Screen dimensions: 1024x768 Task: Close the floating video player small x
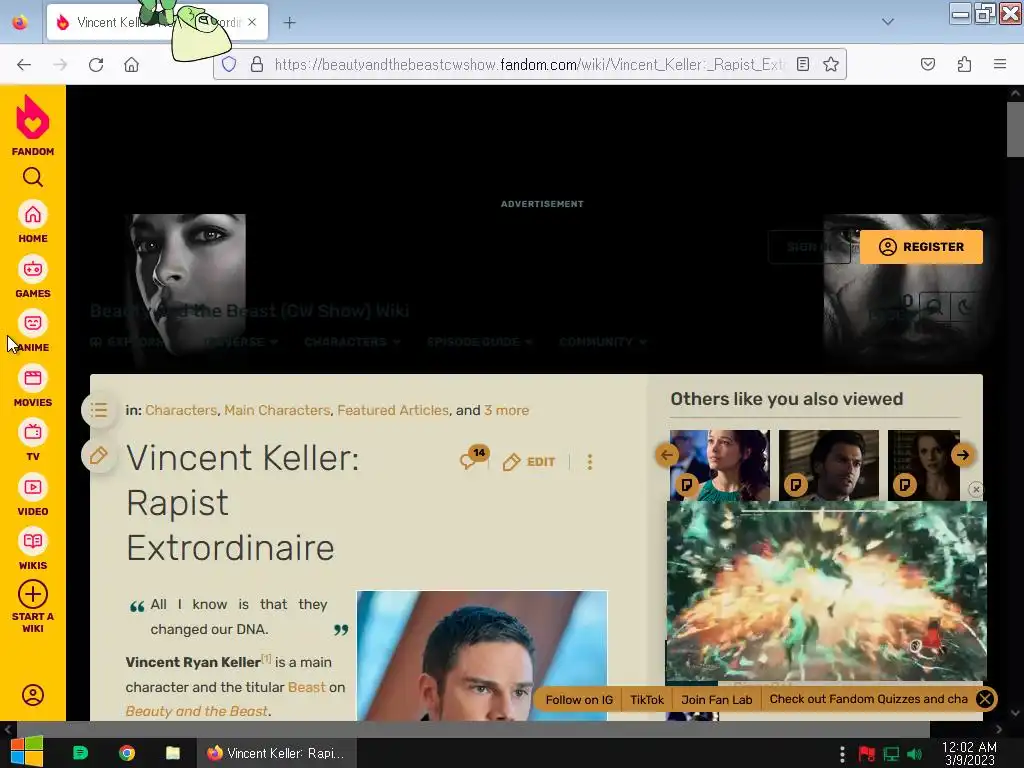[976, 489]
